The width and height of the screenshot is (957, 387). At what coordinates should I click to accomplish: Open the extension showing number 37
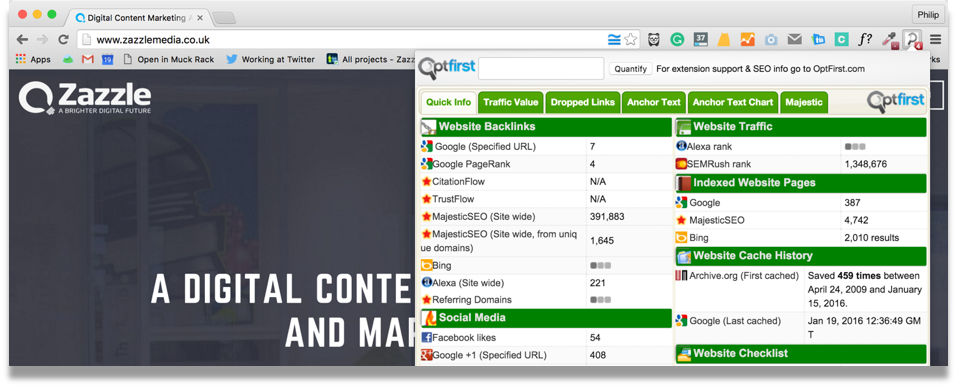coord(701,40)
